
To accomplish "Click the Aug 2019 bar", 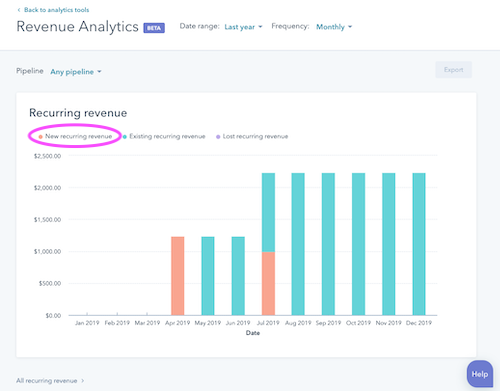I will click(298, 244).
